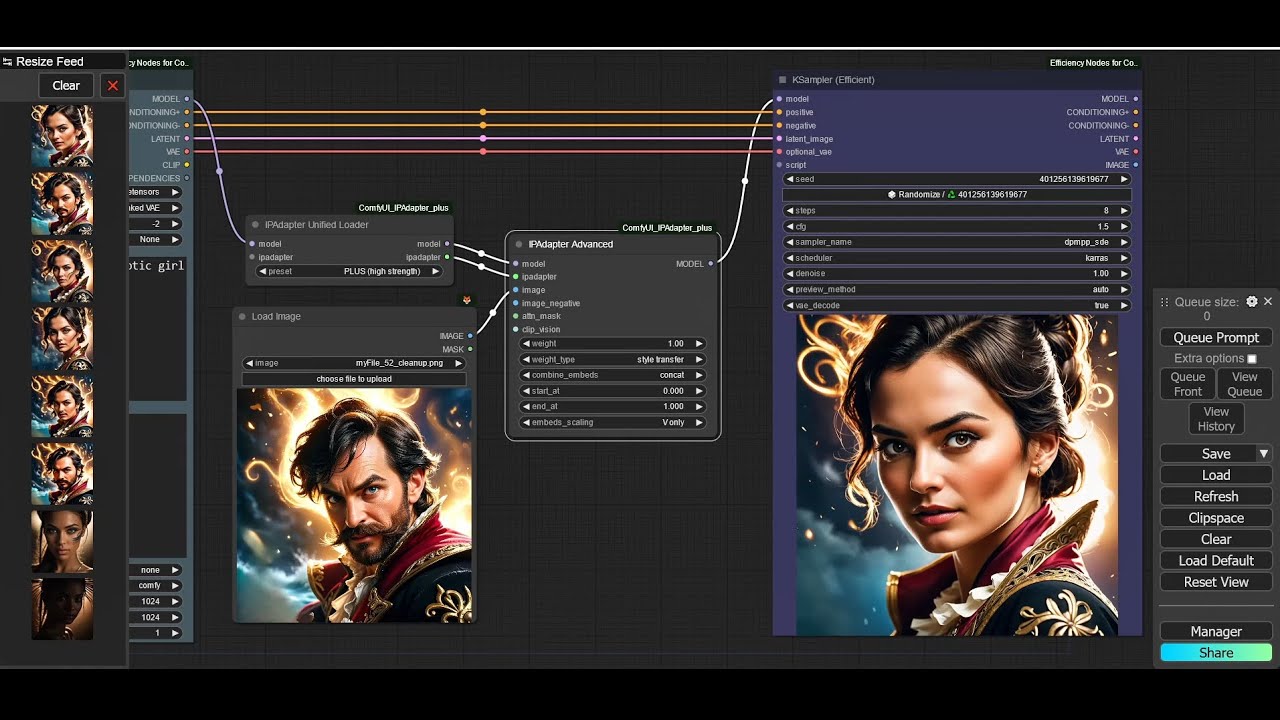
Task: Click Queue Prompt button
Action: coord(1216,338)
